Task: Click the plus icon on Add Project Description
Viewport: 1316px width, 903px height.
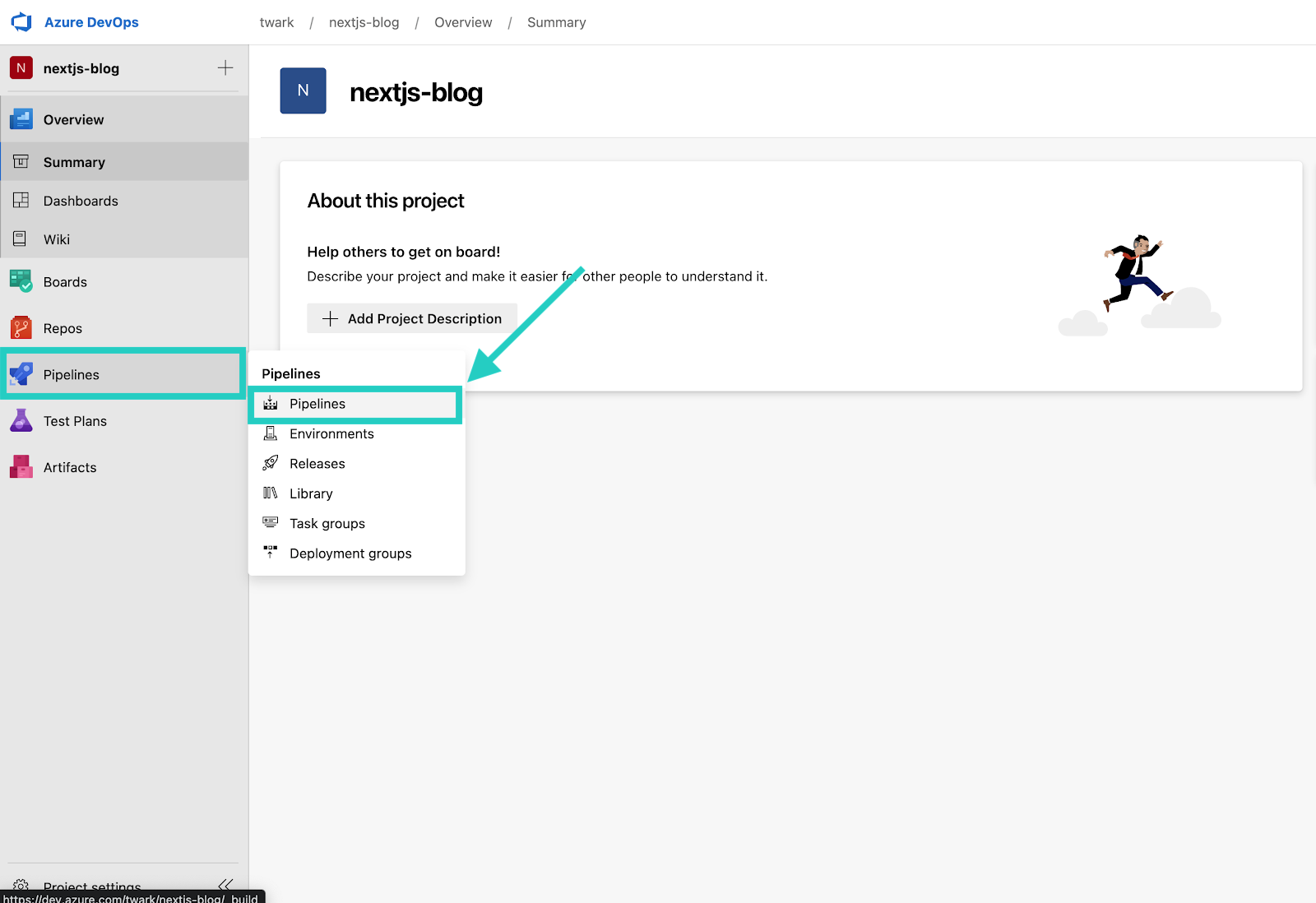Action: click(330, 318)
